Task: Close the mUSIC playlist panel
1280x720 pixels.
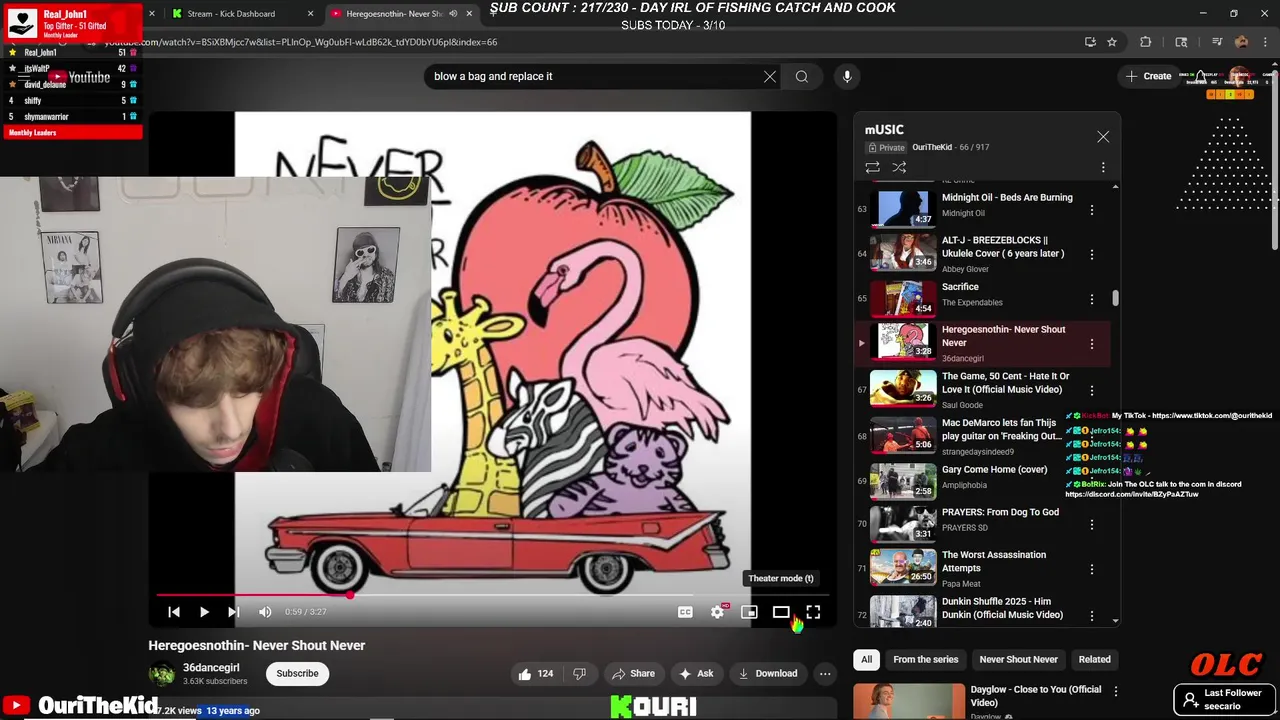Action: [x=1103, y=137]
